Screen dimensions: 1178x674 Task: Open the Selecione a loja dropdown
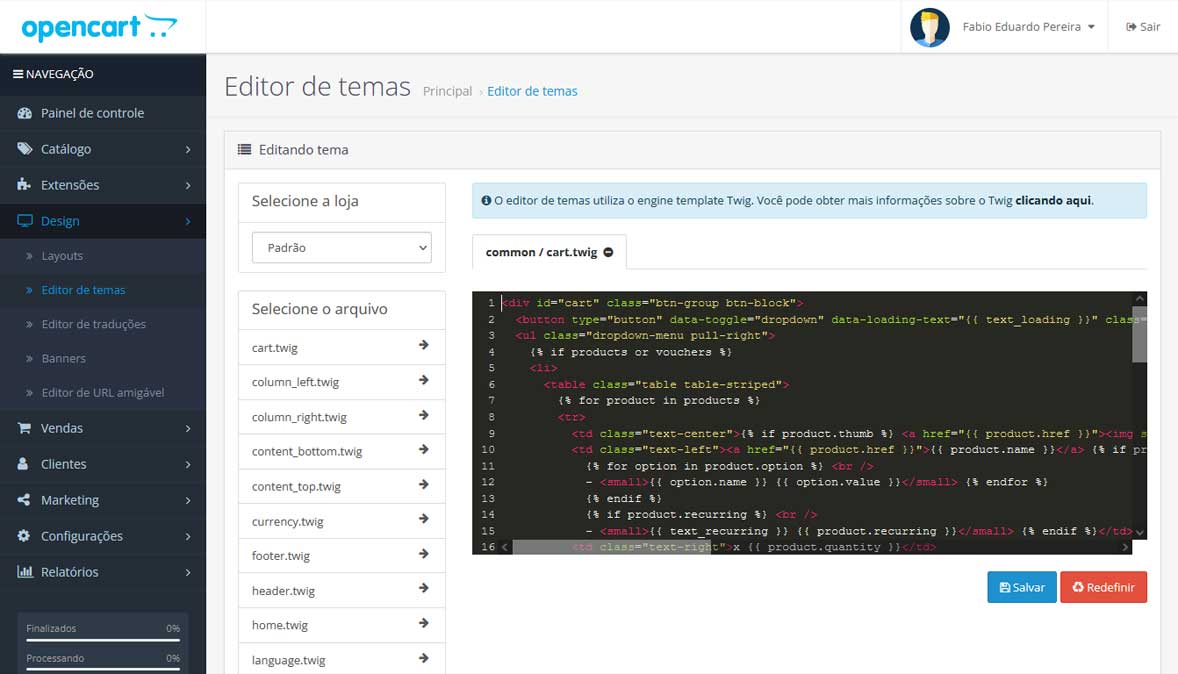341,247
